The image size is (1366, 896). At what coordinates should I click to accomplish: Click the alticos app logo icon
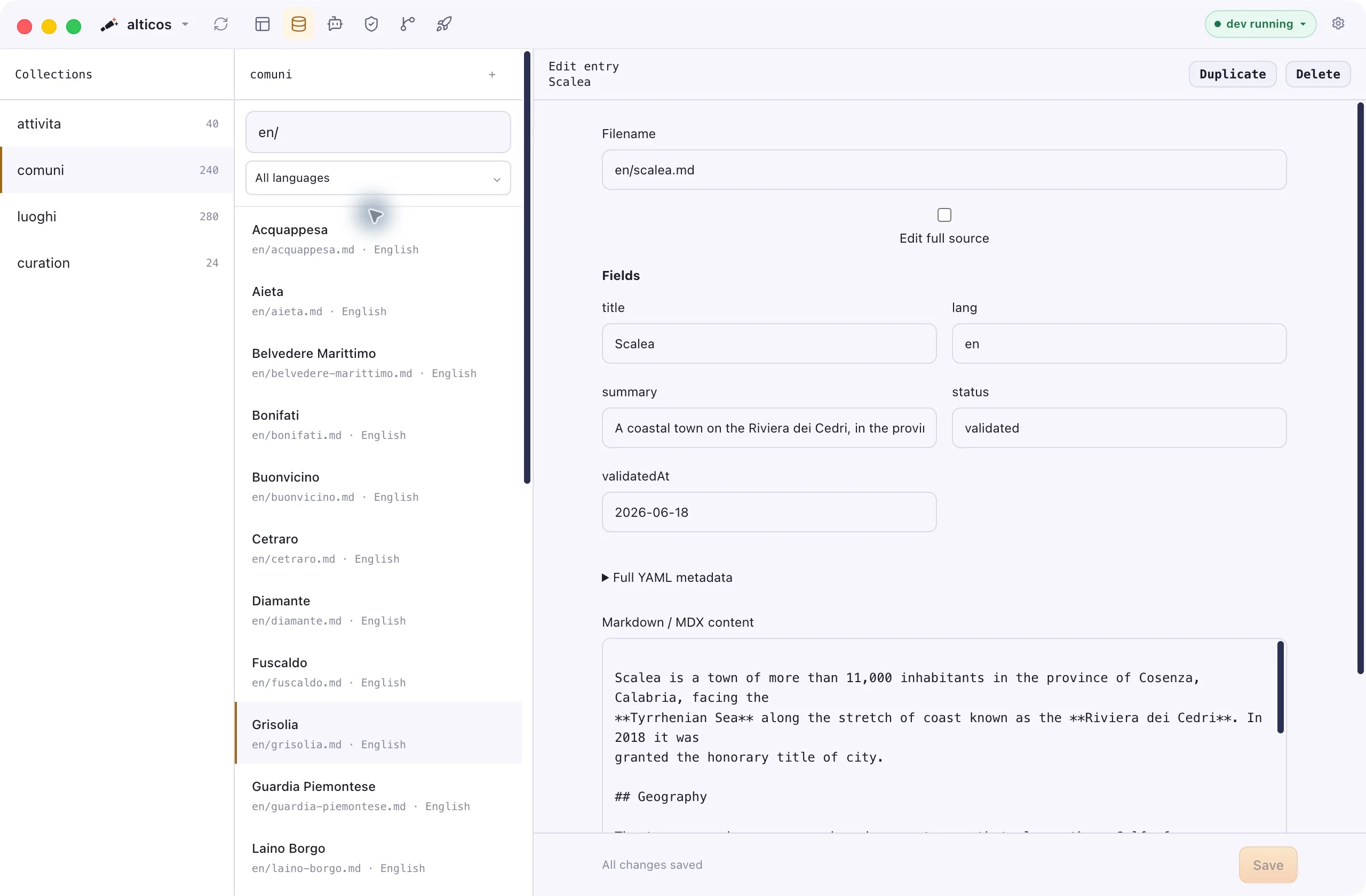point(109,25)
